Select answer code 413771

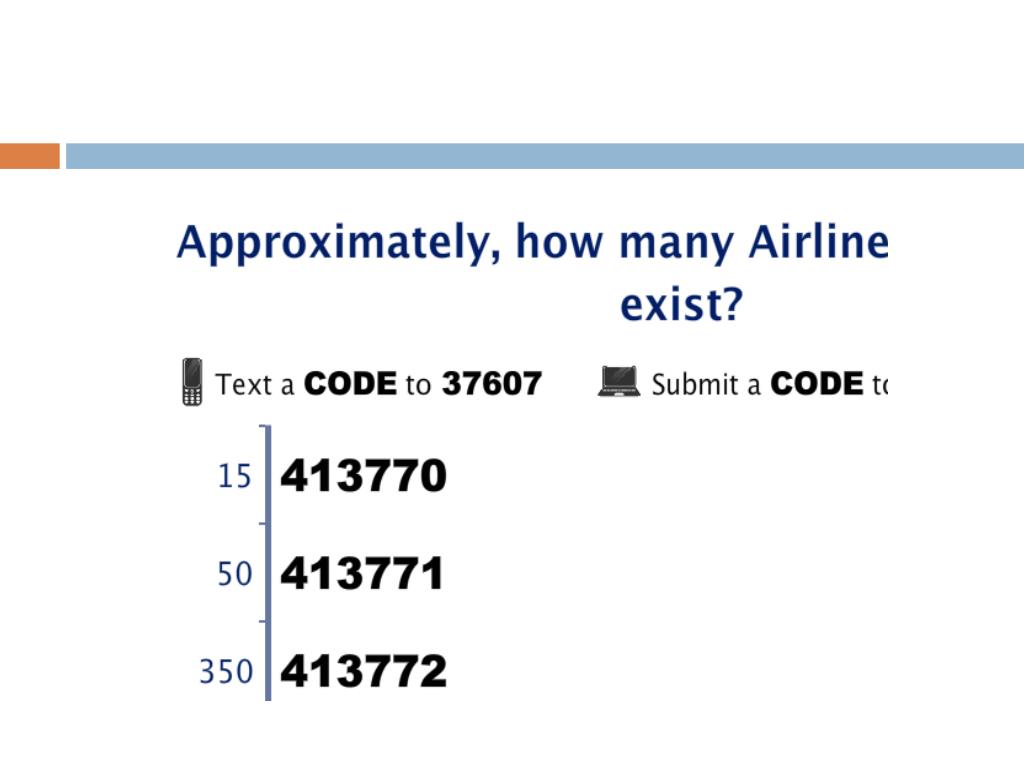(362, 573)
